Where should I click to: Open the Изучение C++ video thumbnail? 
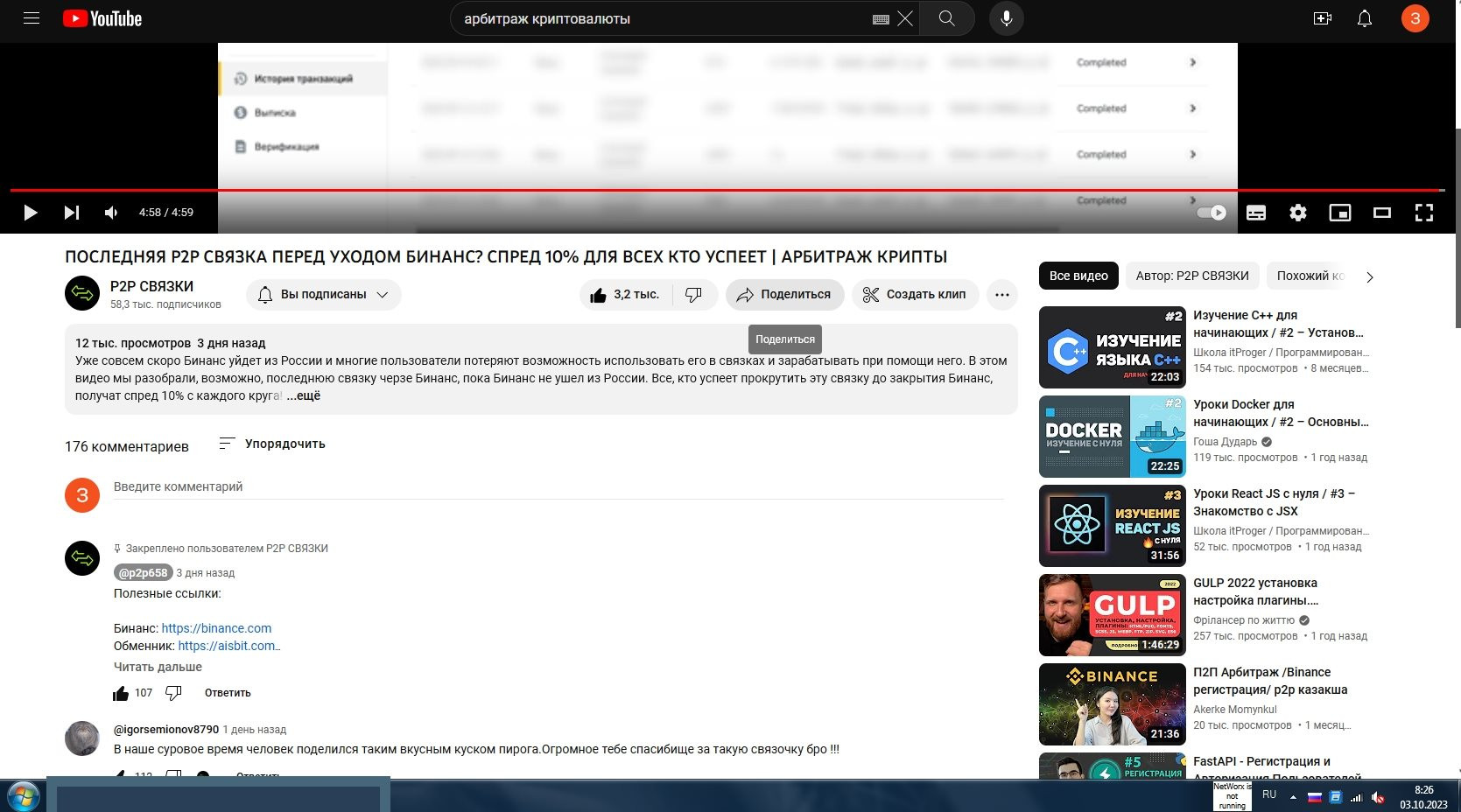tap(1113, 347)
